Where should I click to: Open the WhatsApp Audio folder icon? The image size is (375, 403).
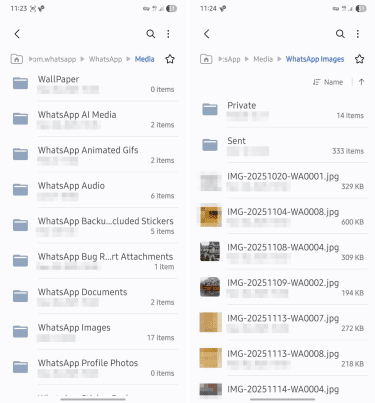(x=20, y=189)
